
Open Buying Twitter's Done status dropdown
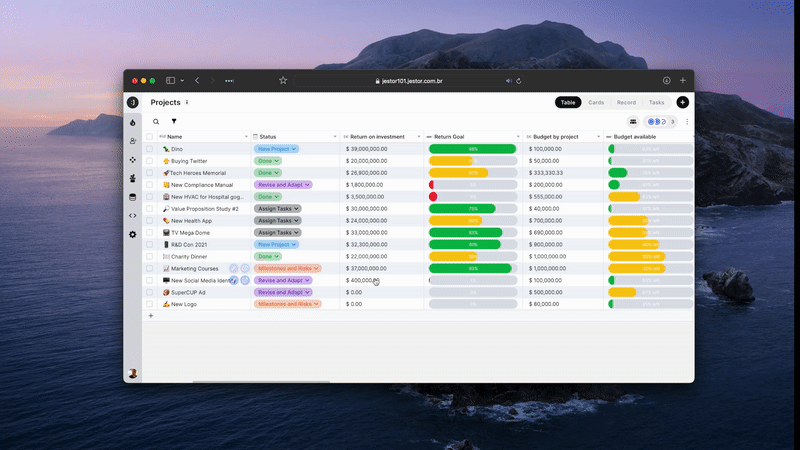coord(268,161)
